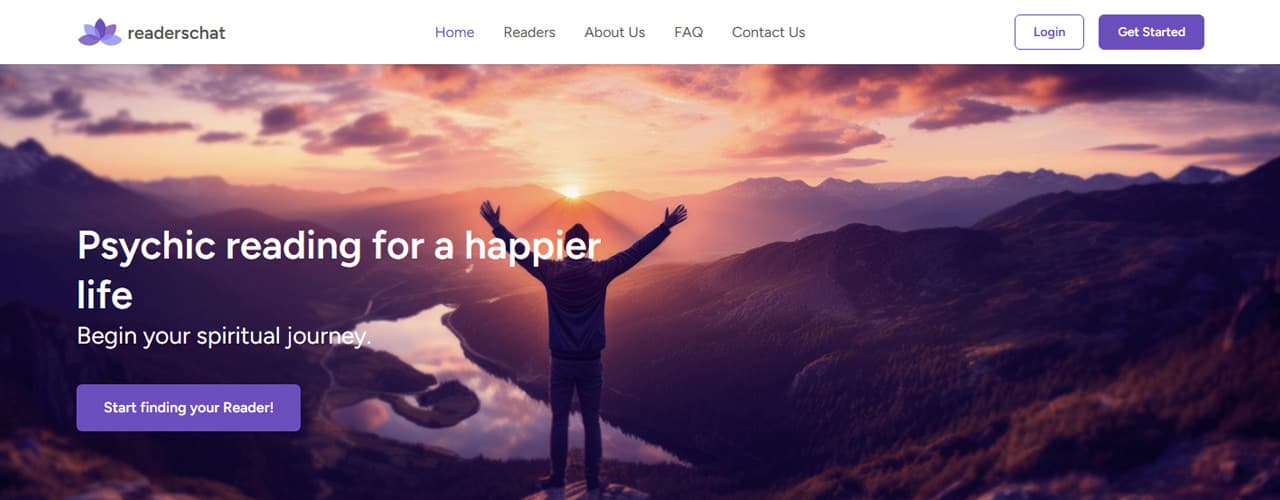Viewport: 1280px width, 500px height.
Task: Click the person's raised right hand
Action: pos(676,215)
